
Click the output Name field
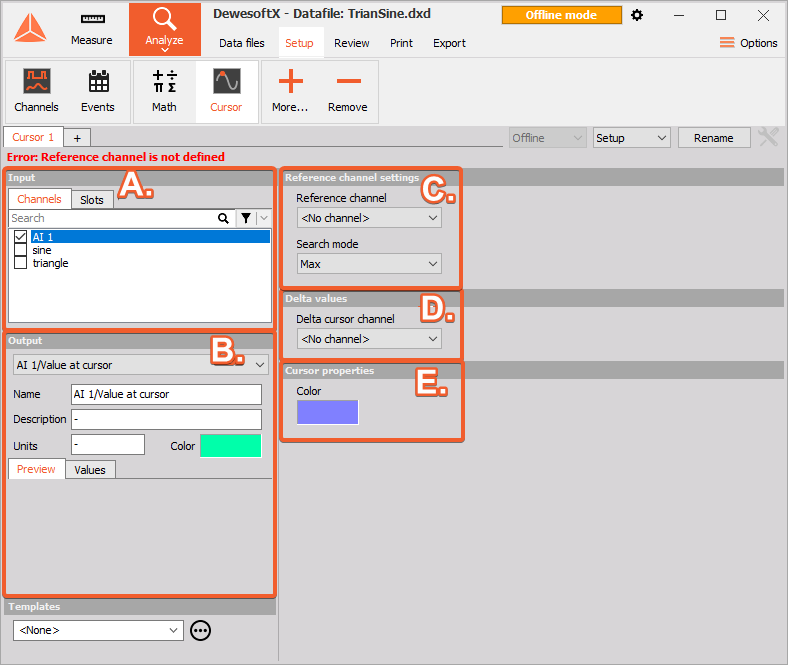[166, 394]
